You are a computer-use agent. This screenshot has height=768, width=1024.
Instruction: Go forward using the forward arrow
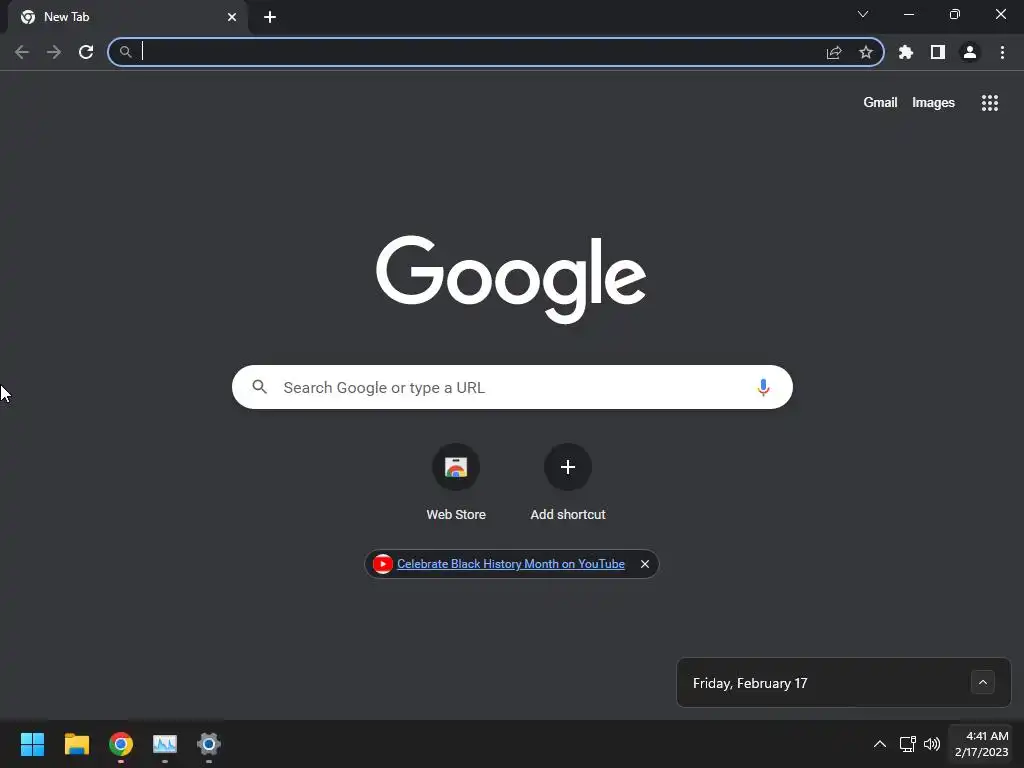pyautogui.click(x=54, y=52)
